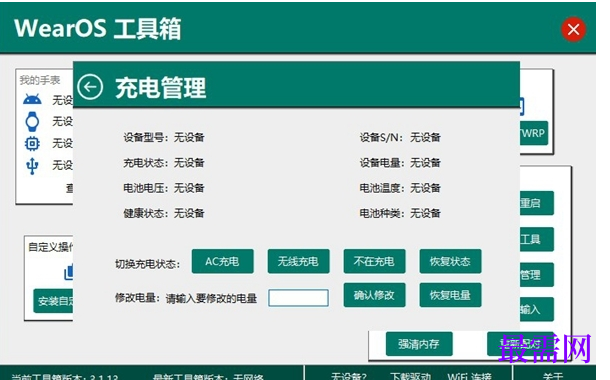Close the WearOS 工具箱 window with red X
Screen dimensions: 610x380
573,29
